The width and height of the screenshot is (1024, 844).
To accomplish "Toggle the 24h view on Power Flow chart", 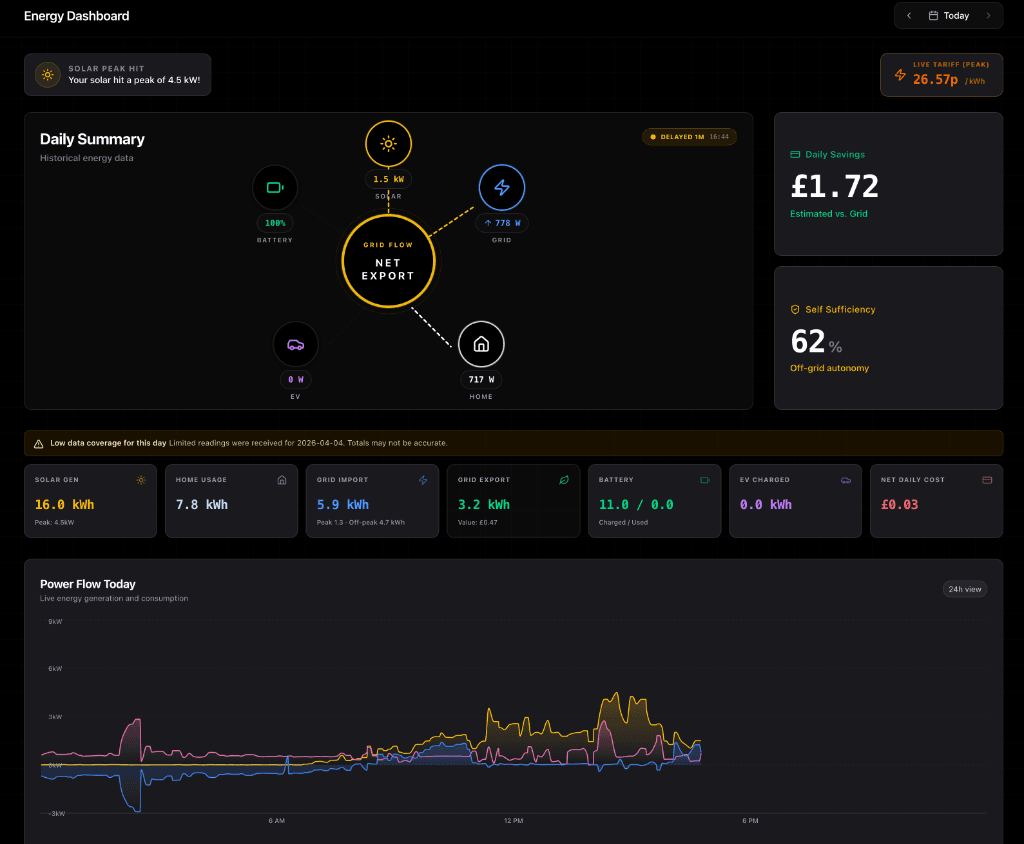I will pyautogui.click(x=964, y=589).
